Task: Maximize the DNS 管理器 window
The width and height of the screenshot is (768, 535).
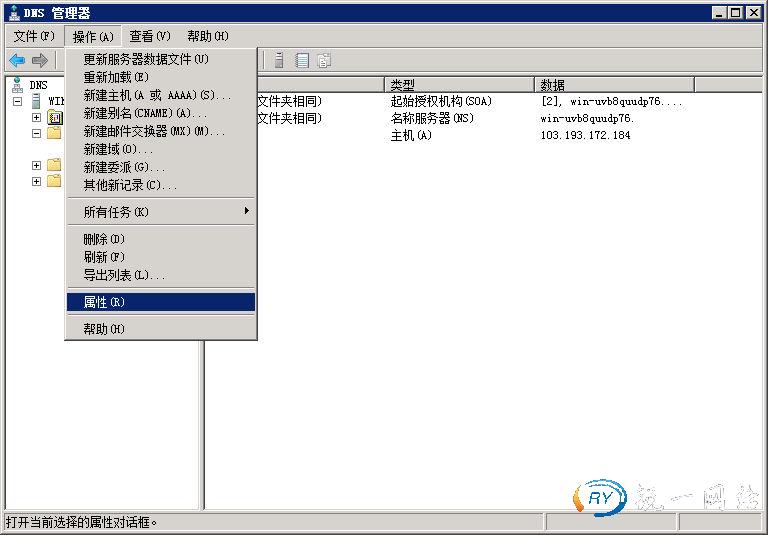Action: pyautogui.click(x=736, y=13)
